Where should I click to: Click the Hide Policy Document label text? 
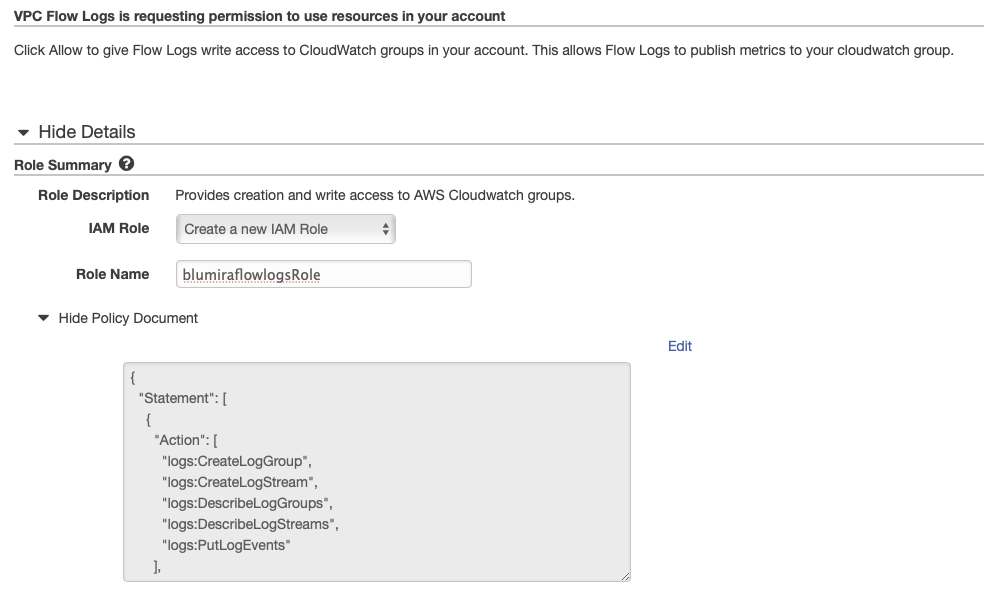click(x=128, y=318)
